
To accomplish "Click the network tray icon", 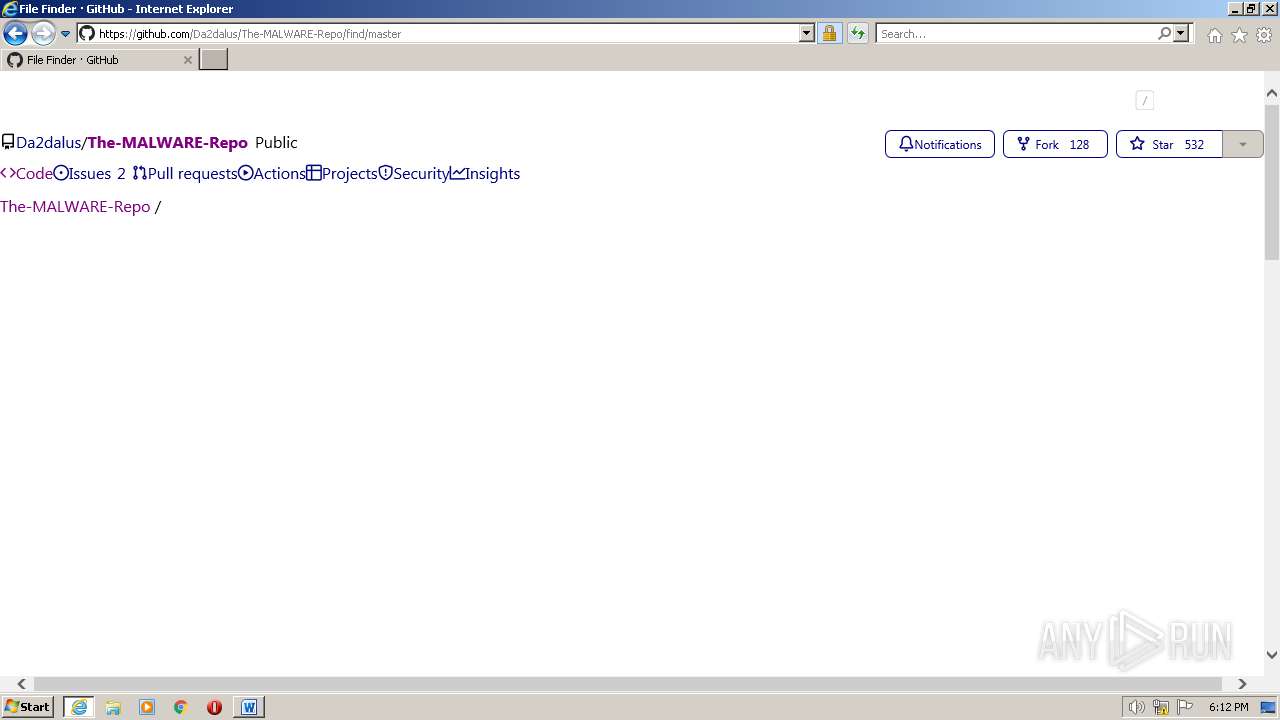I will pos(1161,707).
